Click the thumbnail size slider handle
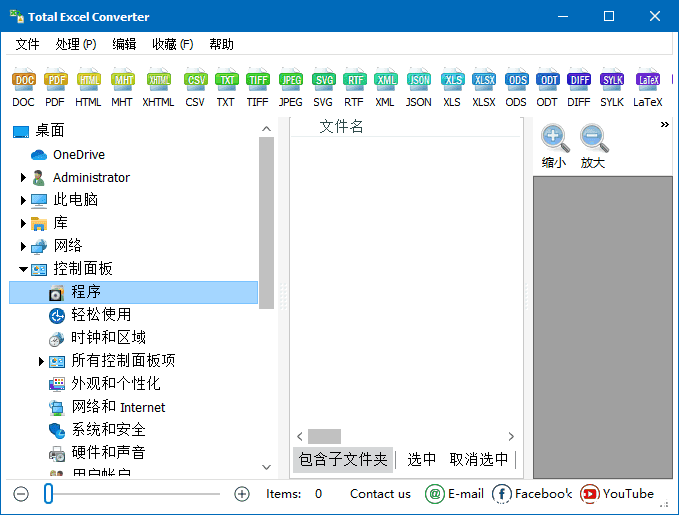The height and width of the screenshot is (515, 679). pos(48,493)
